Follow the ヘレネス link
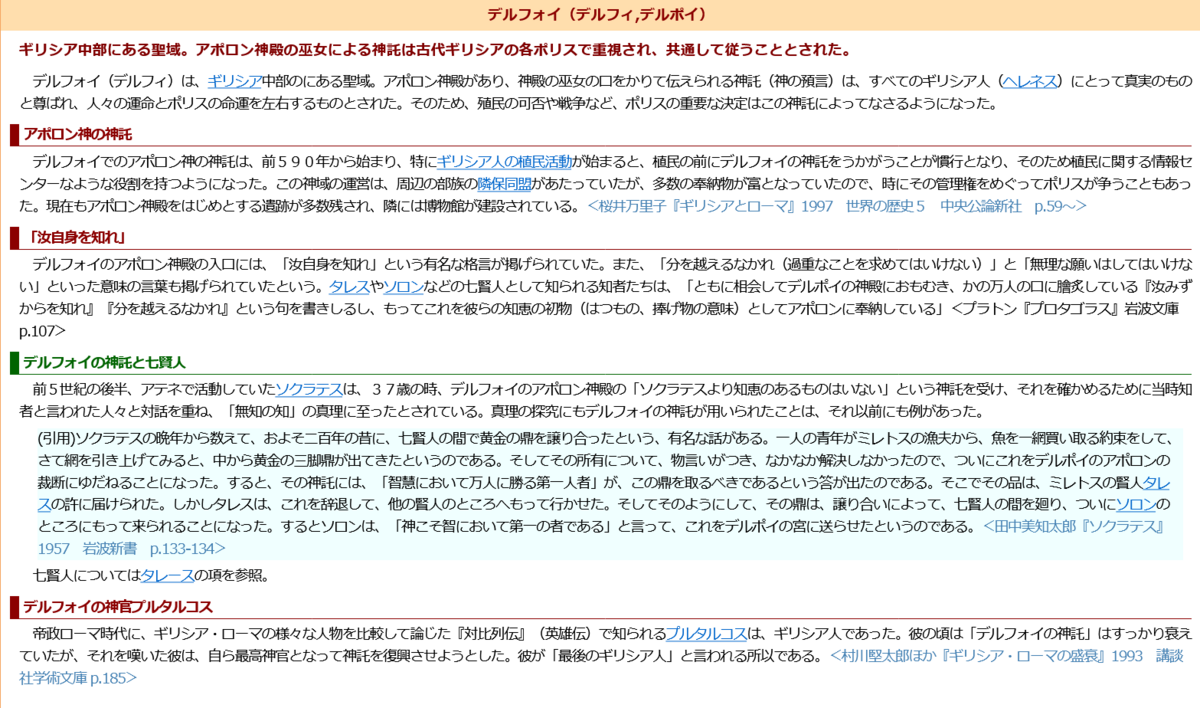This screenshot has width=1200, height=708. (x=1029, y=81)
